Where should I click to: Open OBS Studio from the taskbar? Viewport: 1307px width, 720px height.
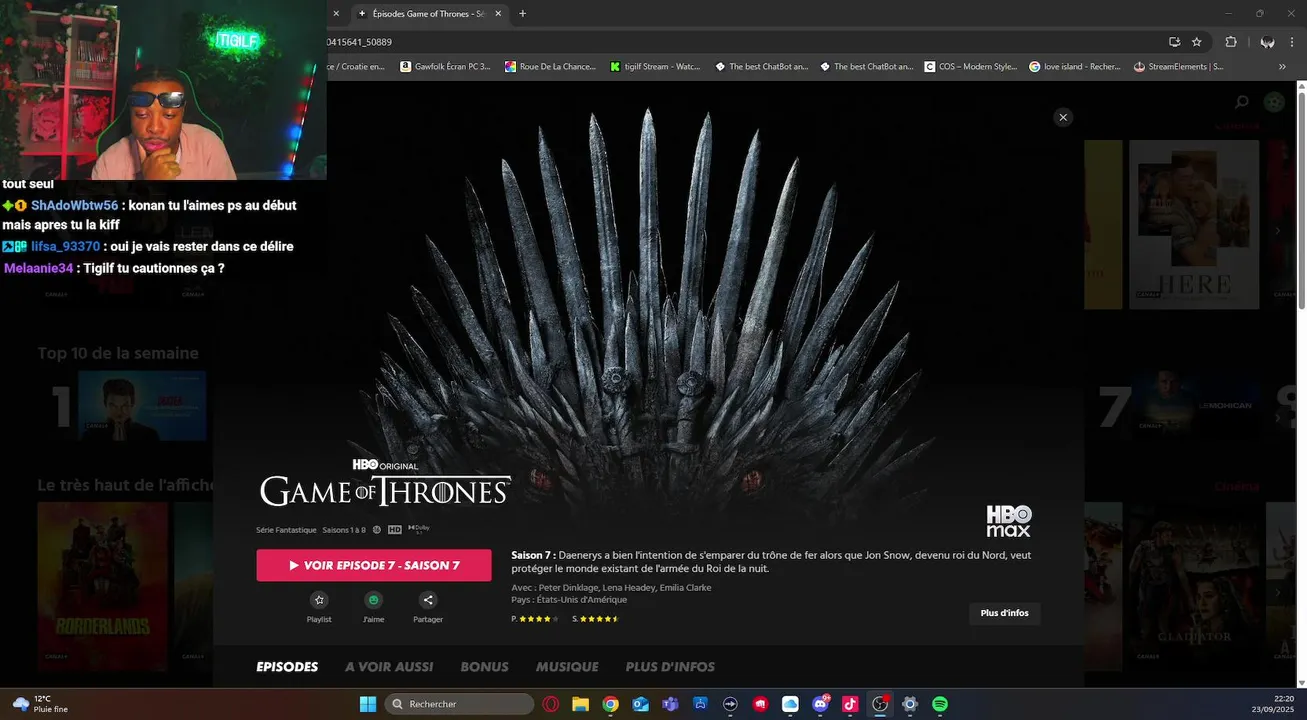[880, 704]
